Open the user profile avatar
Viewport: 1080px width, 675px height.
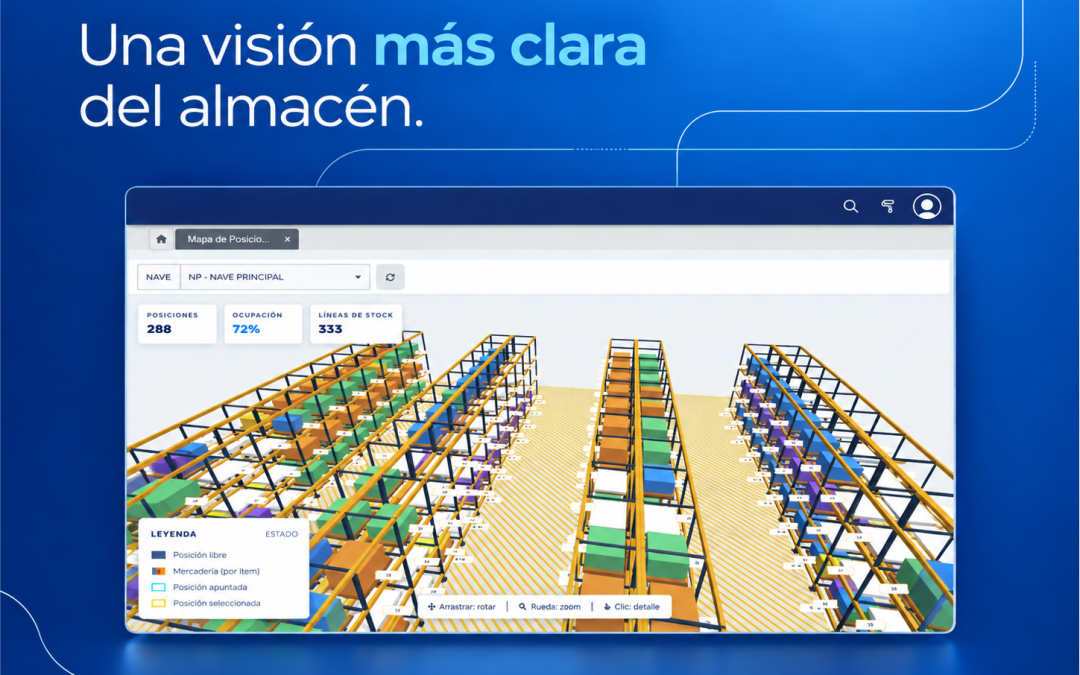click(x=927, y=206)
